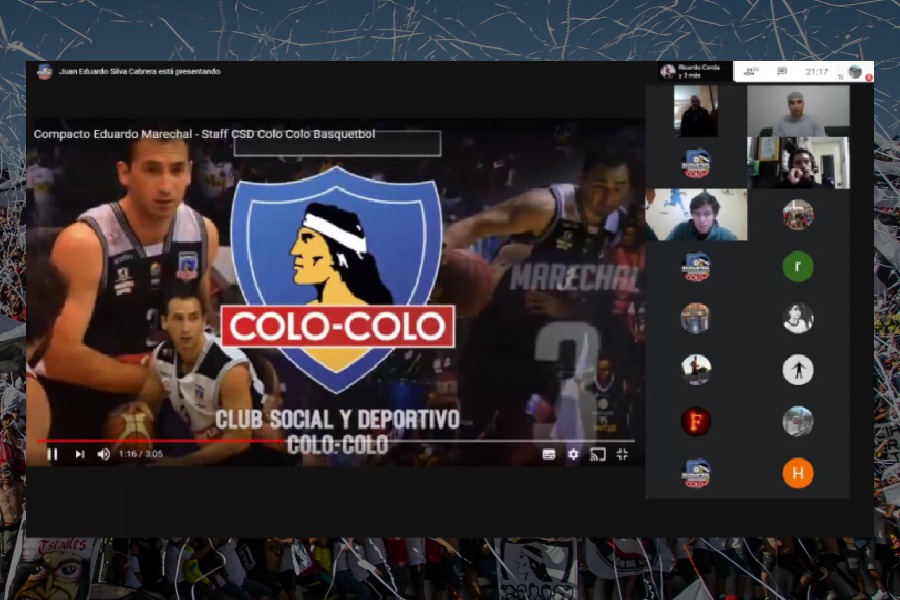Open your account avatar in Meet bar

click(855, 72)
